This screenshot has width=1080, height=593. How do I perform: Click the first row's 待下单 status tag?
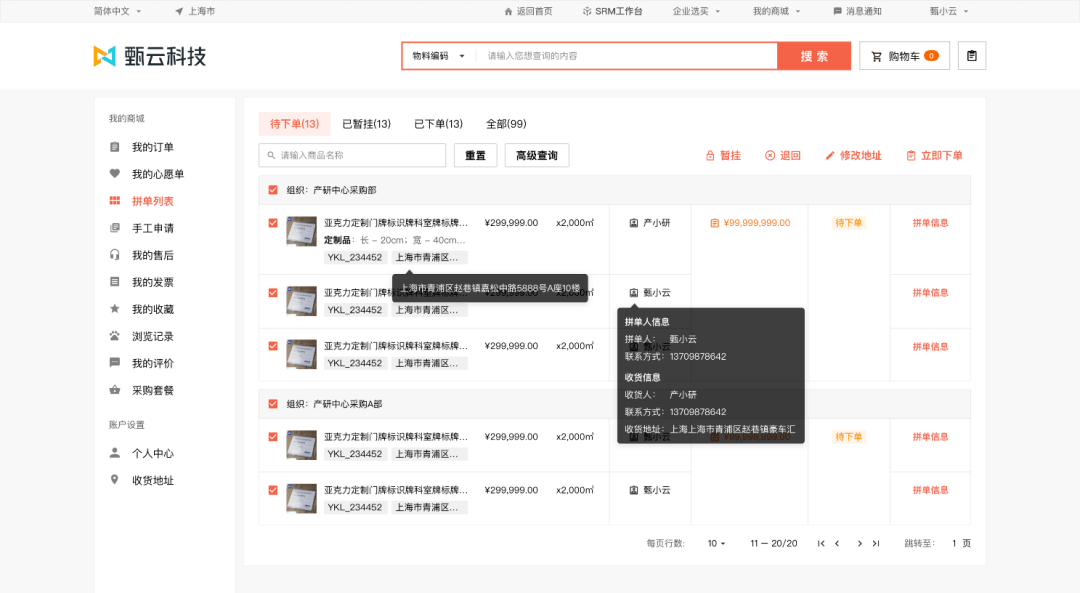click(x=849, y=223)
